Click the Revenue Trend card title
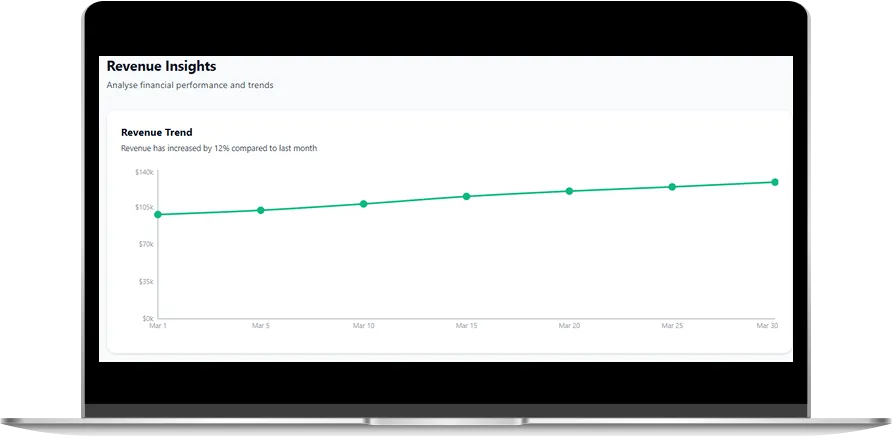The width and height of the screenshot is (892, 436). (156, 132)
